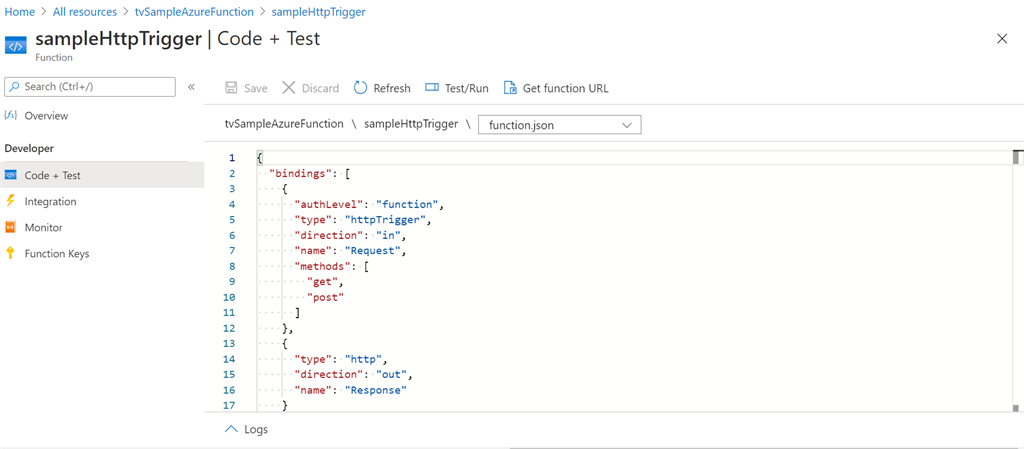Image resolution: width=1024 pixels, height=449 pixels.
Task: Close the Code + Test blade
Action: click(x=1002, y=39)
